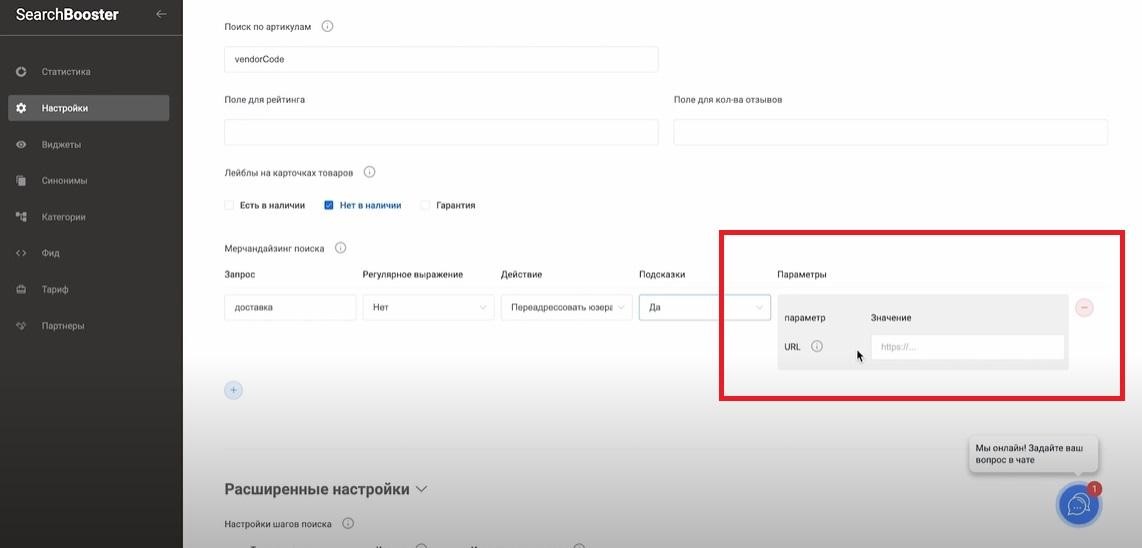This screenshot has height=548, width=1142.
Task: Click the URL value input field
Action: pyautogui.click(x=966, y=347)
